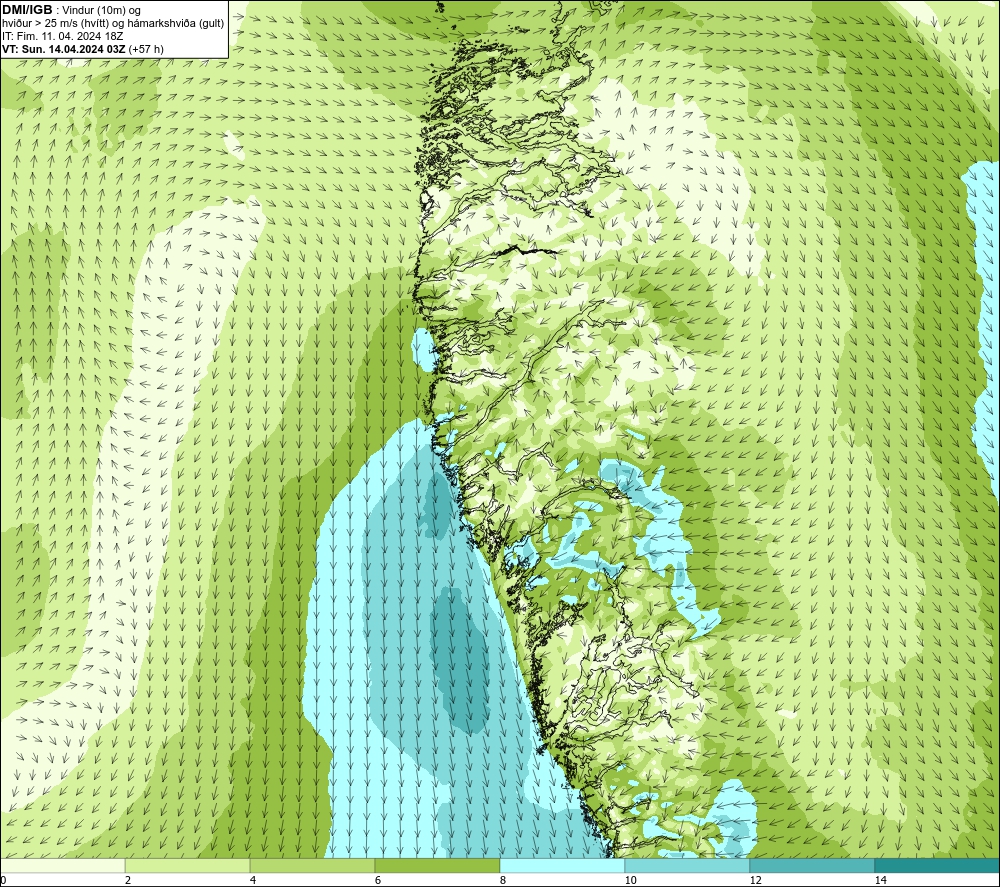Click the 'DMI/IGB' title in the legend box

point(27,10)
